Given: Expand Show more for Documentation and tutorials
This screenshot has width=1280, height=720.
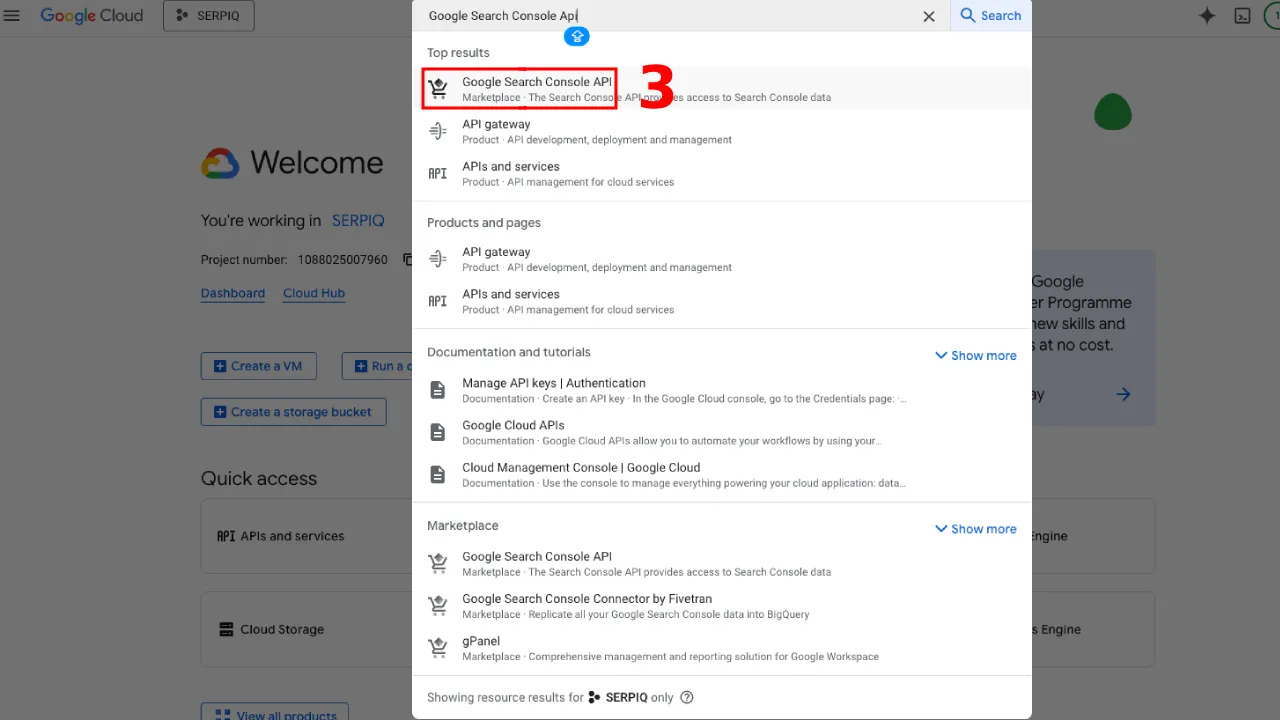Looking at the screenshot, I should (x=975, y=355).
